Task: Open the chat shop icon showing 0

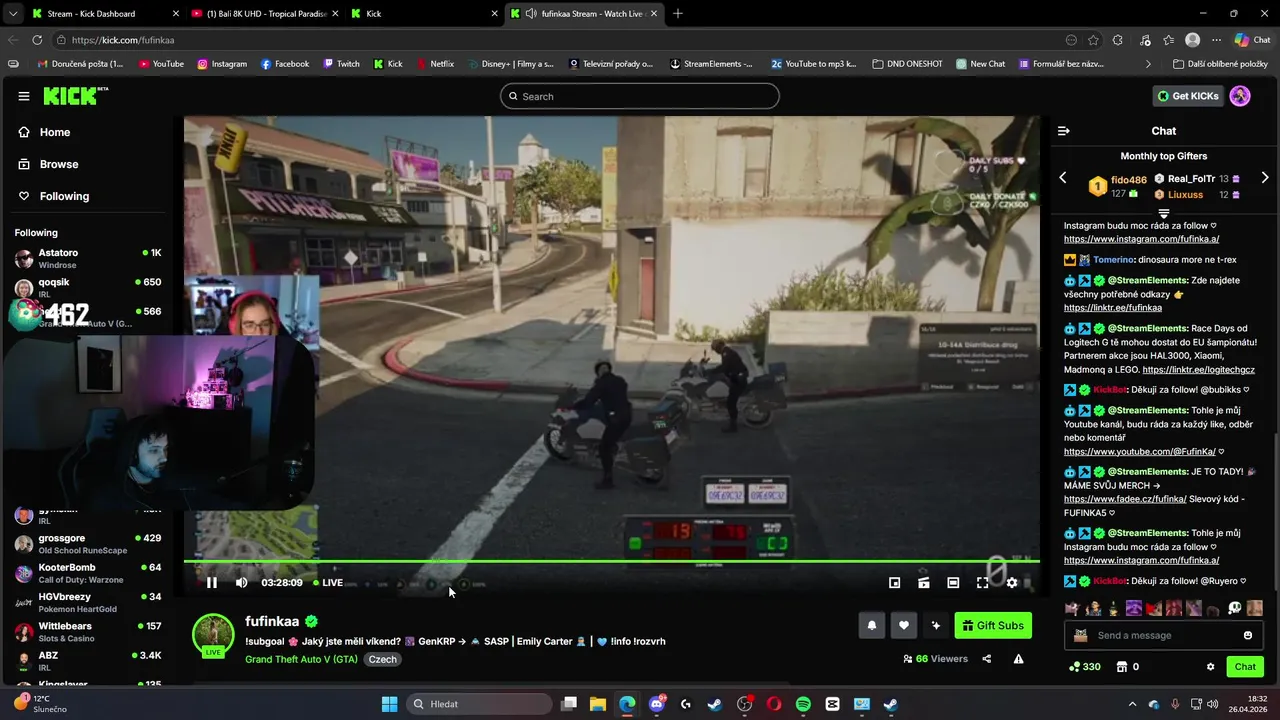Action: click(1127, 667)
